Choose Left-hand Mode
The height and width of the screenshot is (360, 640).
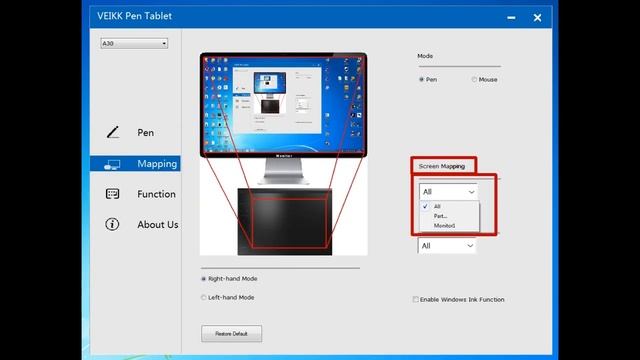pyautogui.click(x=204, y=298)
